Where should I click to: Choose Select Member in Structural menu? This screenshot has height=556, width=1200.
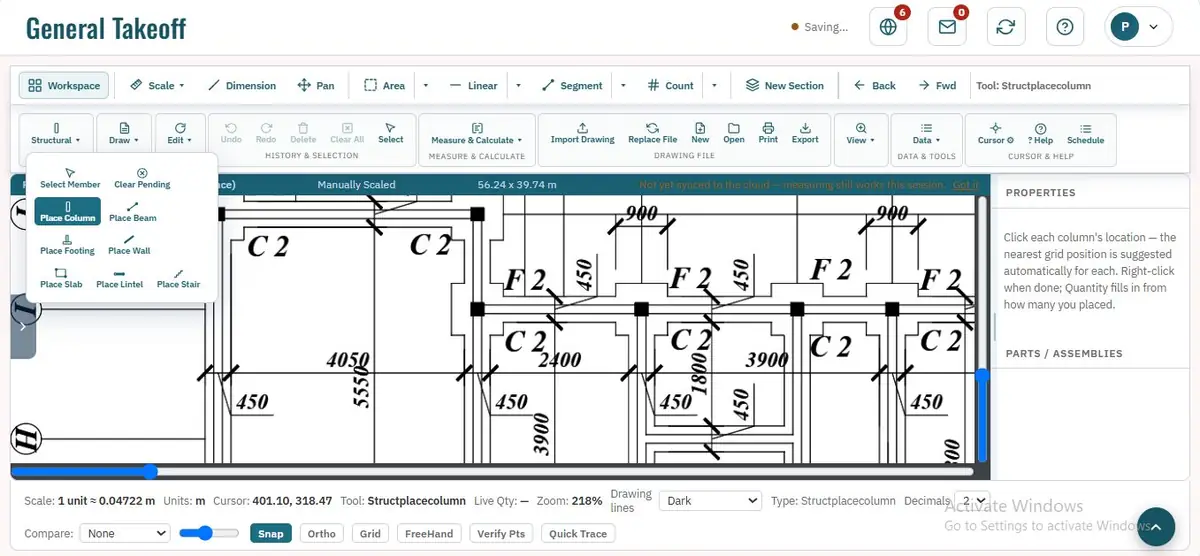click(70, 178)
